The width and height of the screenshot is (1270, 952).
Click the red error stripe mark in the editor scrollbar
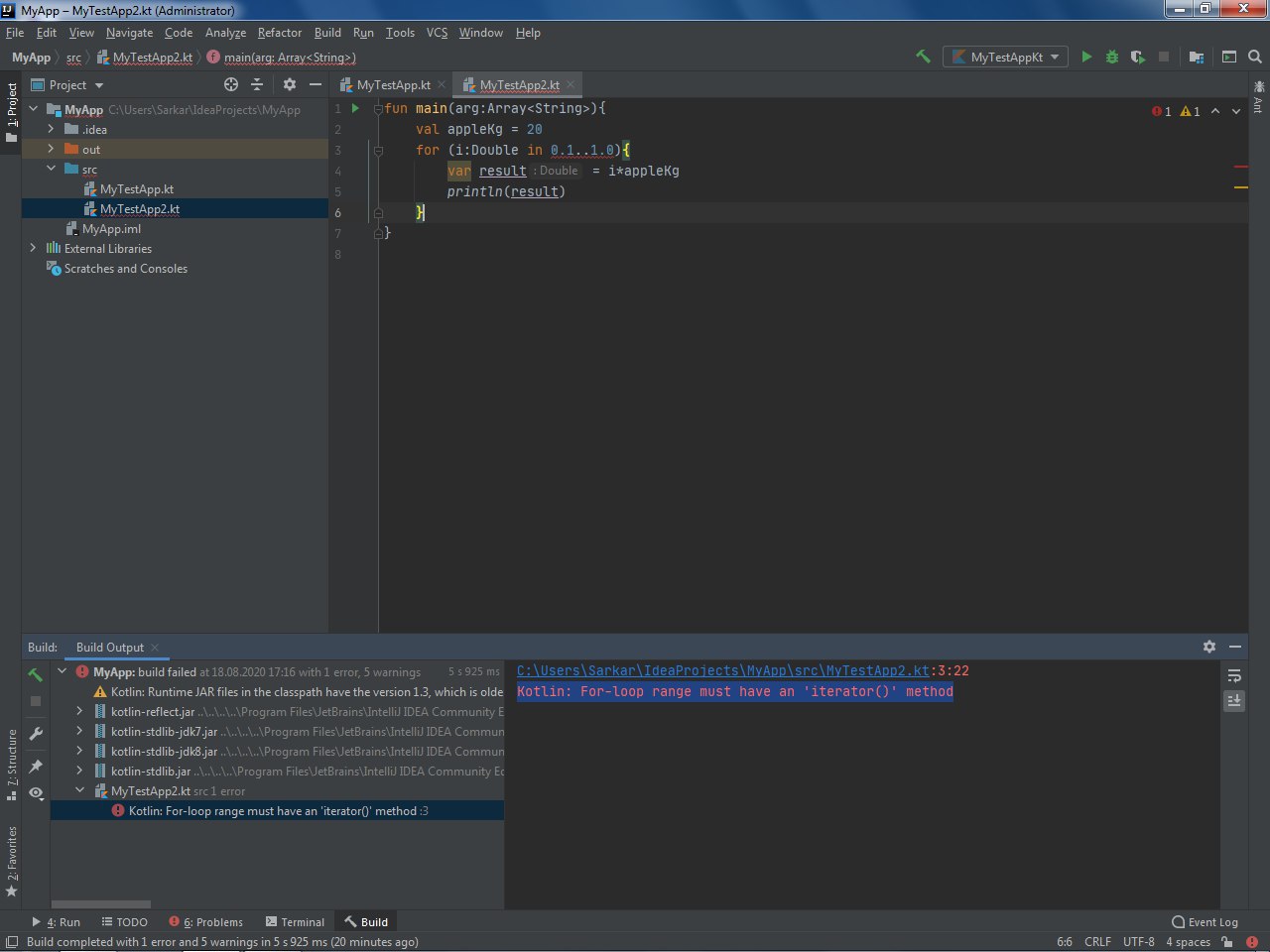(1240, 167)
